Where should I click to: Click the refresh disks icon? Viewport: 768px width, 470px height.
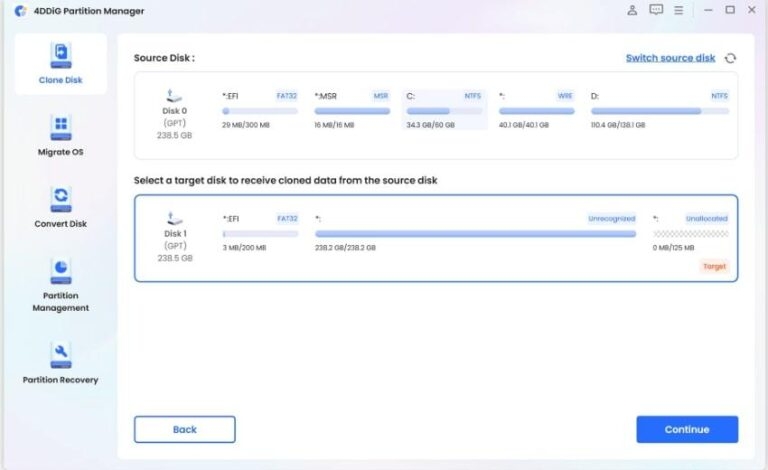click(x=730, y=59)
